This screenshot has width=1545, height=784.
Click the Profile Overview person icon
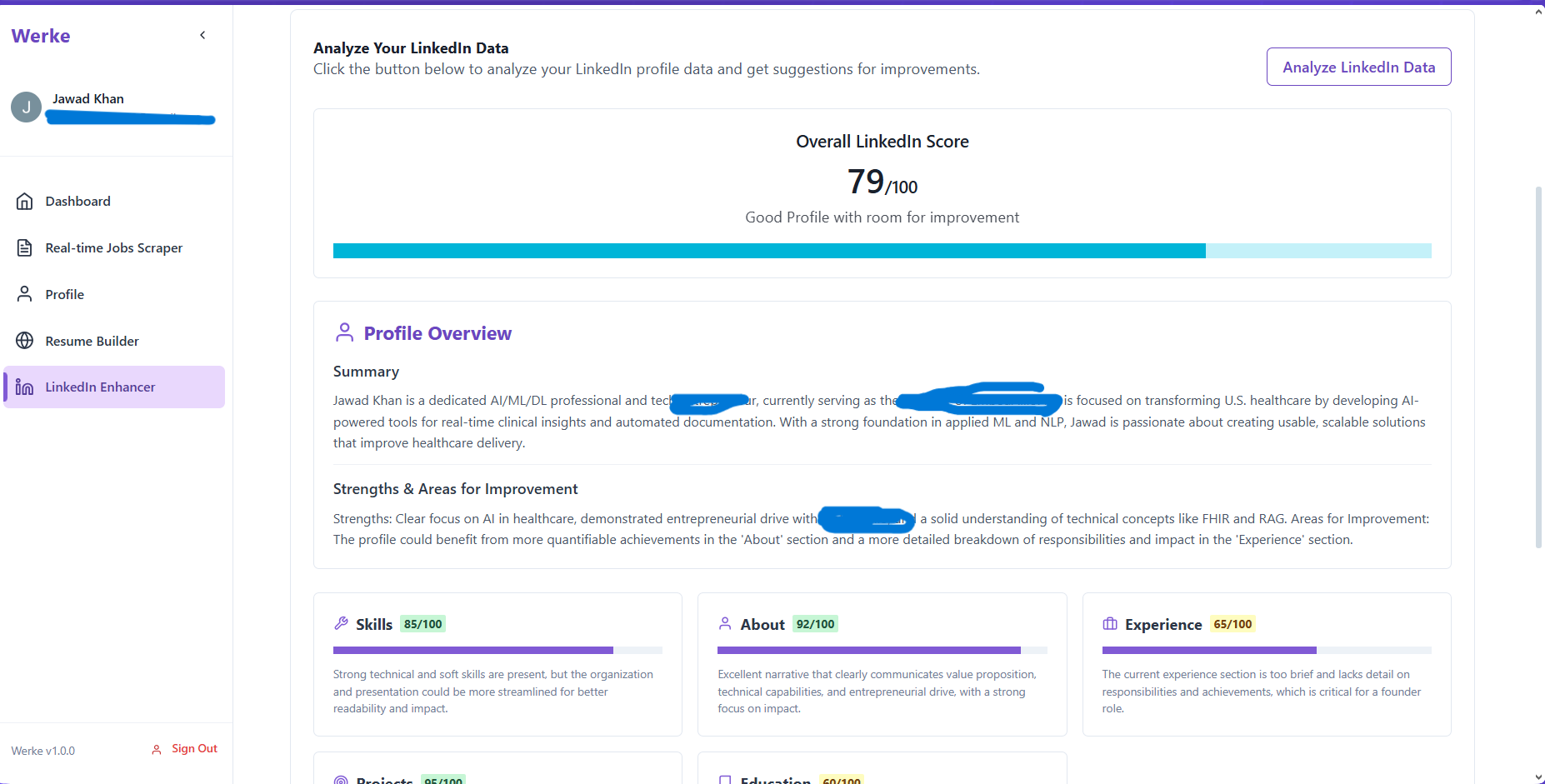click(344, 333)
